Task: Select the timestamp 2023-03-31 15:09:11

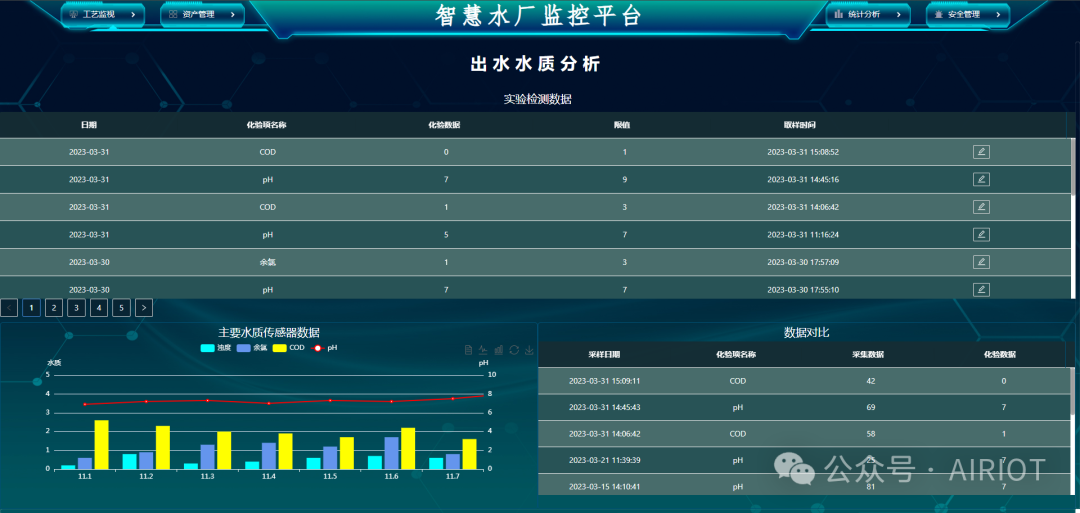Action: (x=605, y=381)
